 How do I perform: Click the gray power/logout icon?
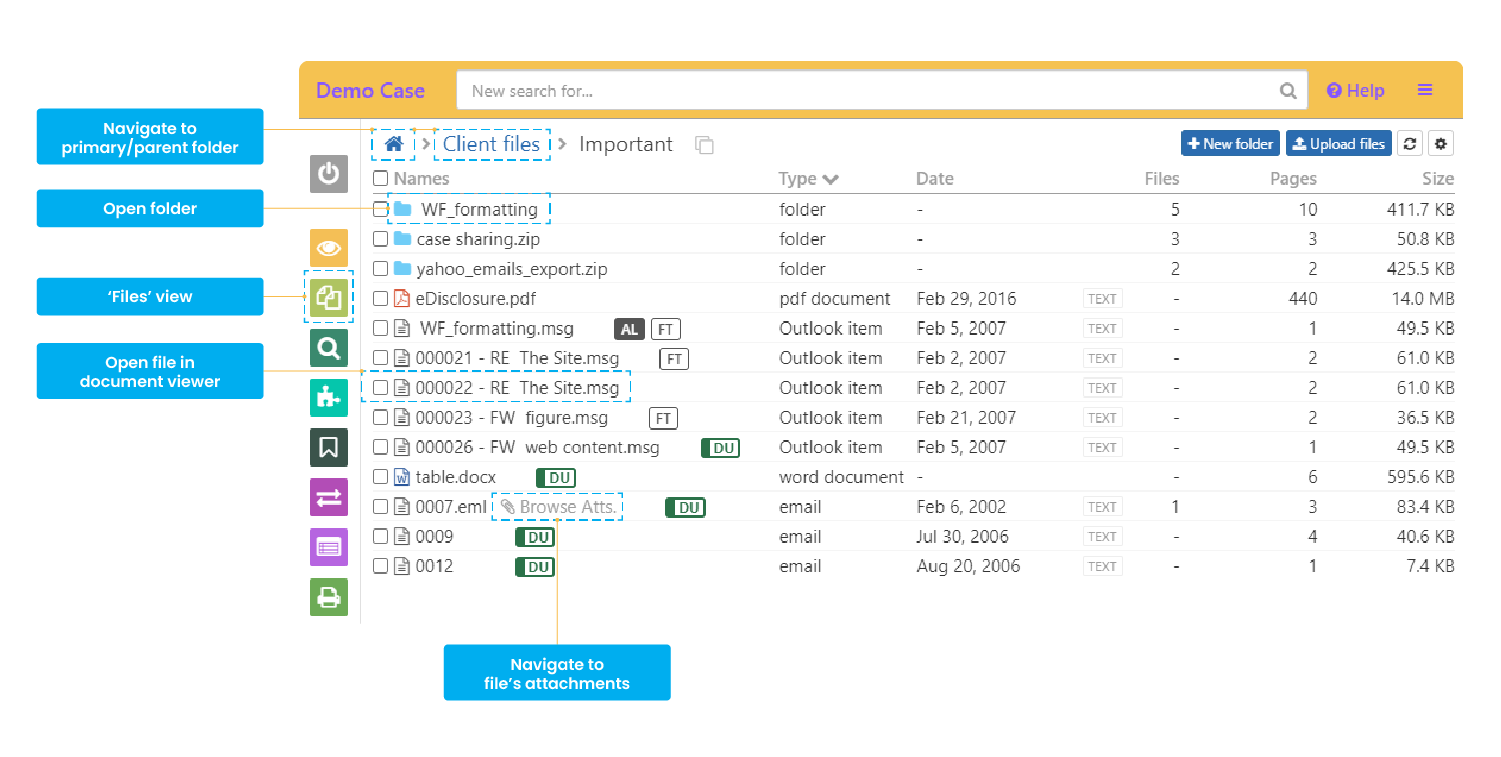coord(329,173)
